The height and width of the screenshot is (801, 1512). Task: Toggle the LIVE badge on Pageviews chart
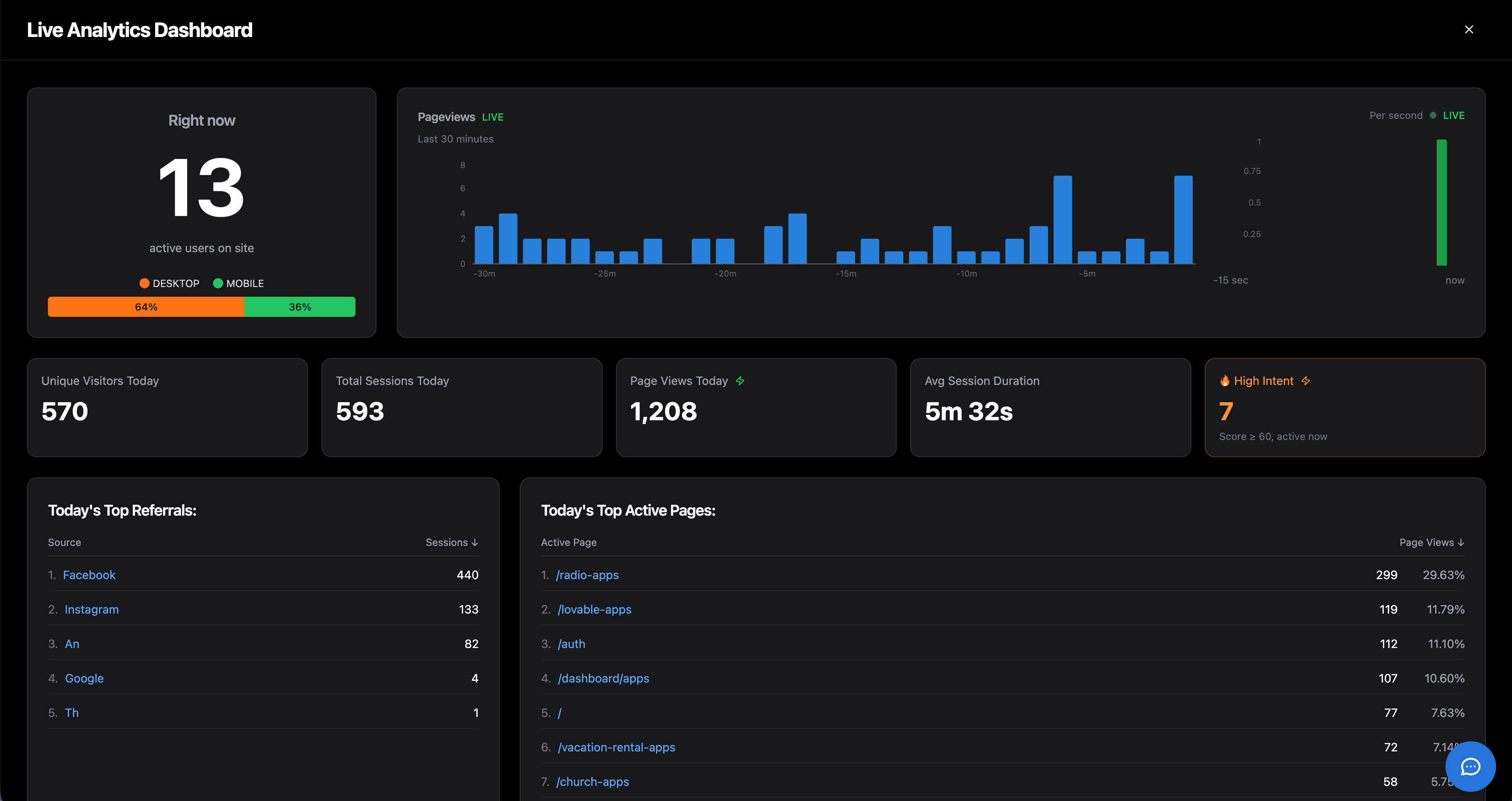(493, 117)
